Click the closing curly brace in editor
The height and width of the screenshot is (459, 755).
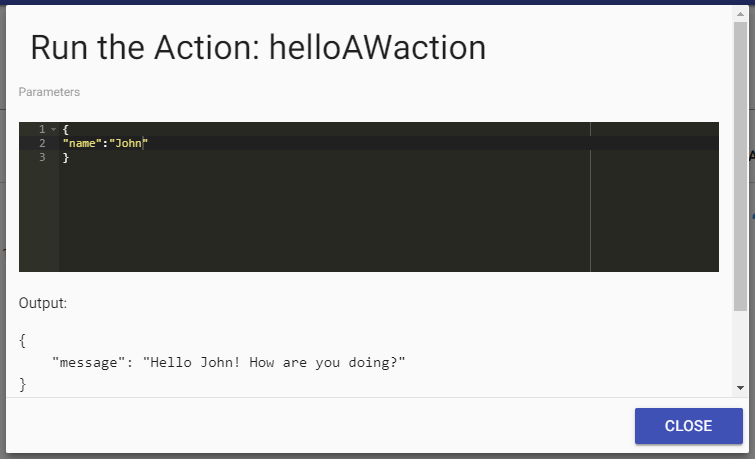(65, 158)
